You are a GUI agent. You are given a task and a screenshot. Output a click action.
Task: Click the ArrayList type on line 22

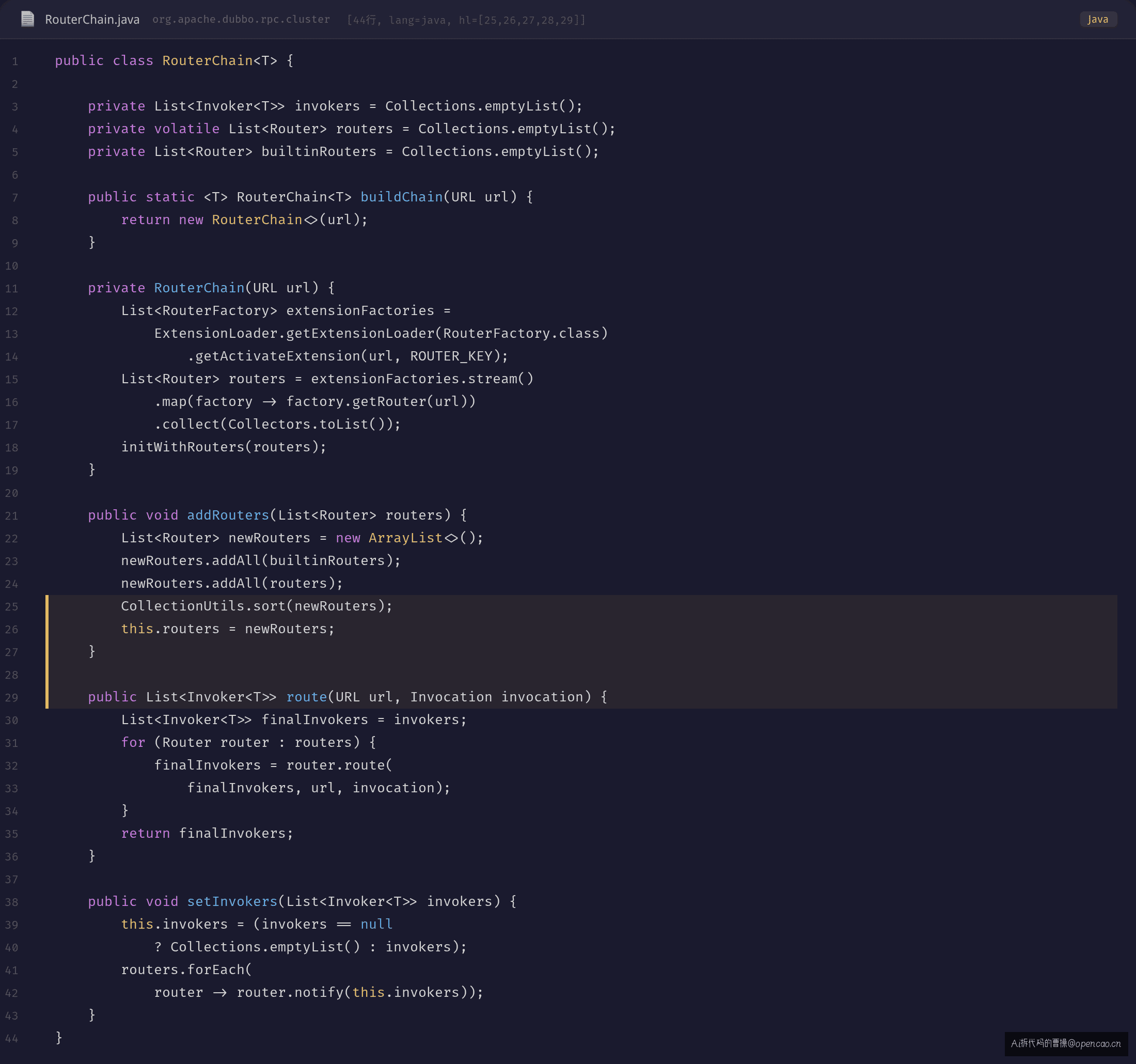point(406,538)
